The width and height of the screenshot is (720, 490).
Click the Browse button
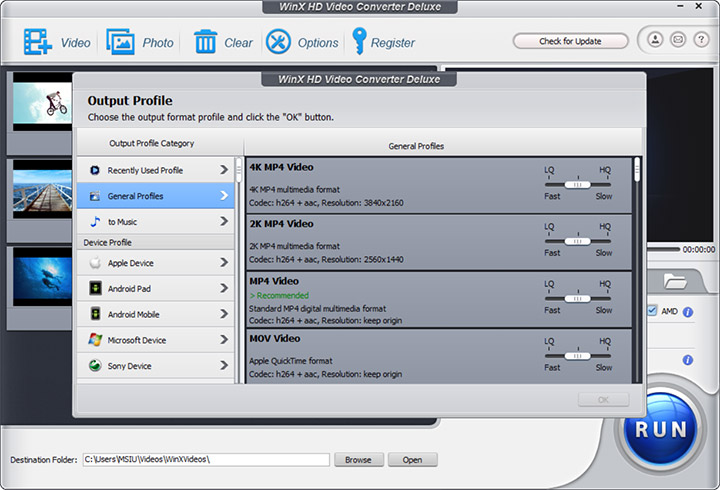pos(358,460)
